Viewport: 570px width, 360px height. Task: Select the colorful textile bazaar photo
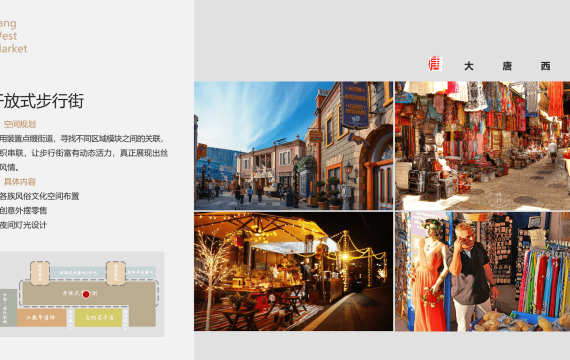point(482,145)
